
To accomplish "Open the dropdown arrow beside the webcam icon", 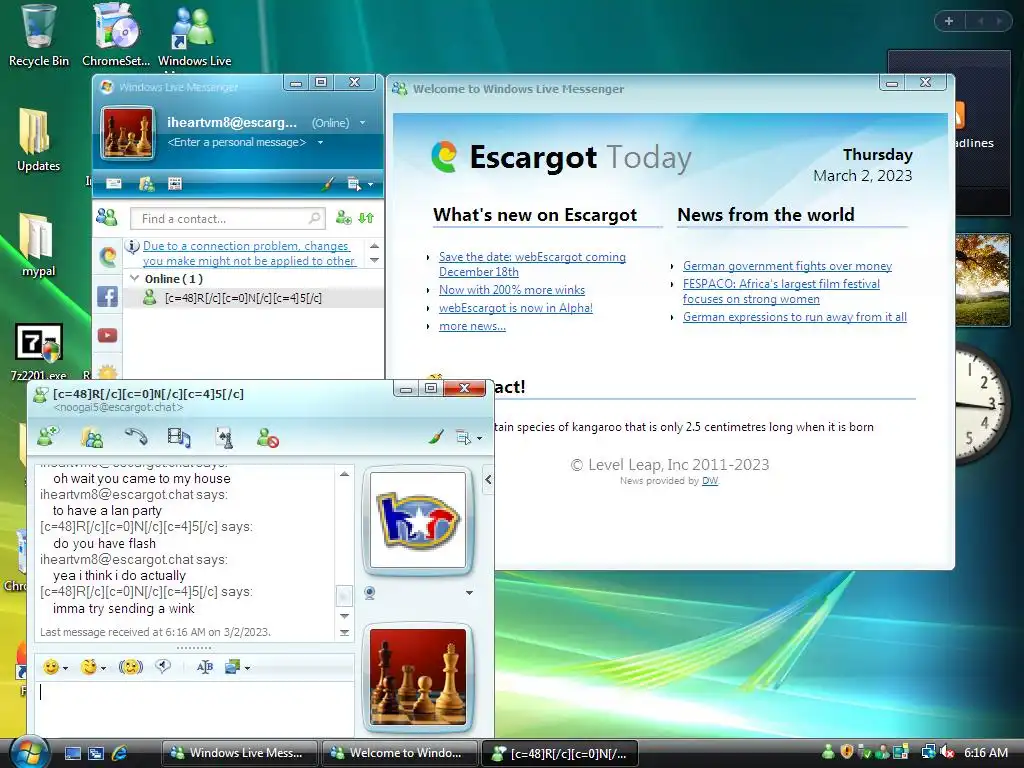I will click(469, 593).
